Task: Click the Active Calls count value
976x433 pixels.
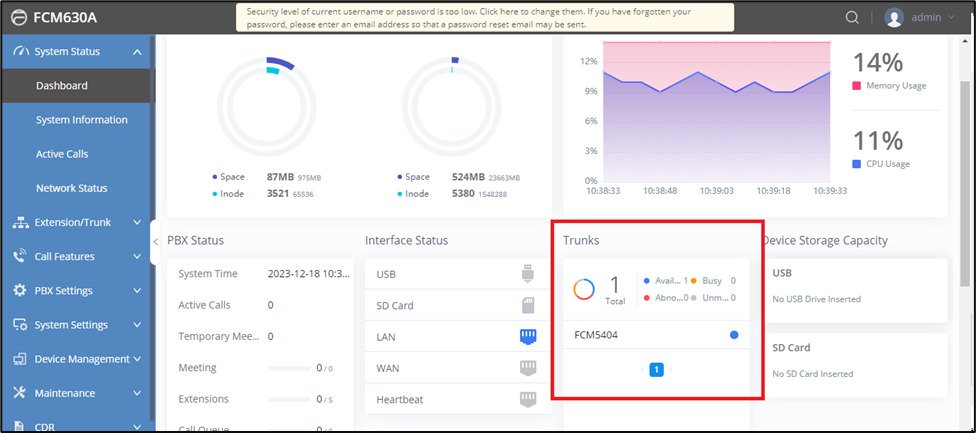Action: (x=271, y=305)
